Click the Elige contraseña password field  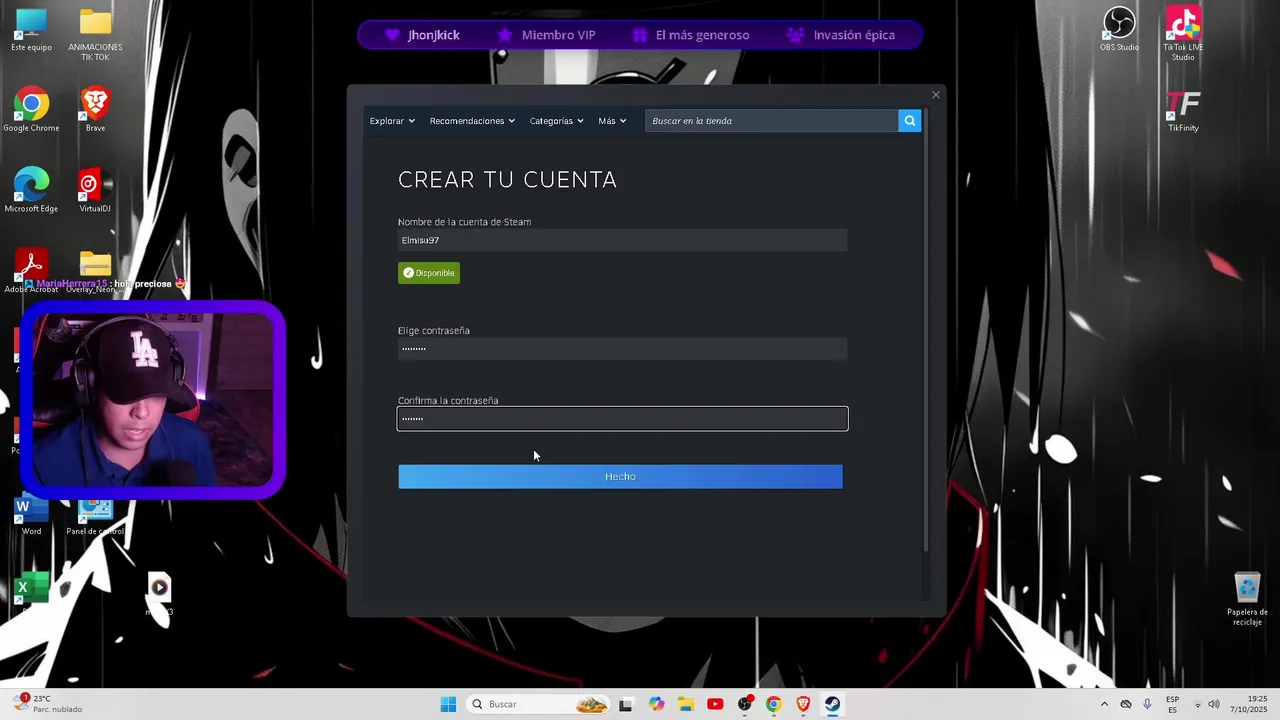(622, 348)
